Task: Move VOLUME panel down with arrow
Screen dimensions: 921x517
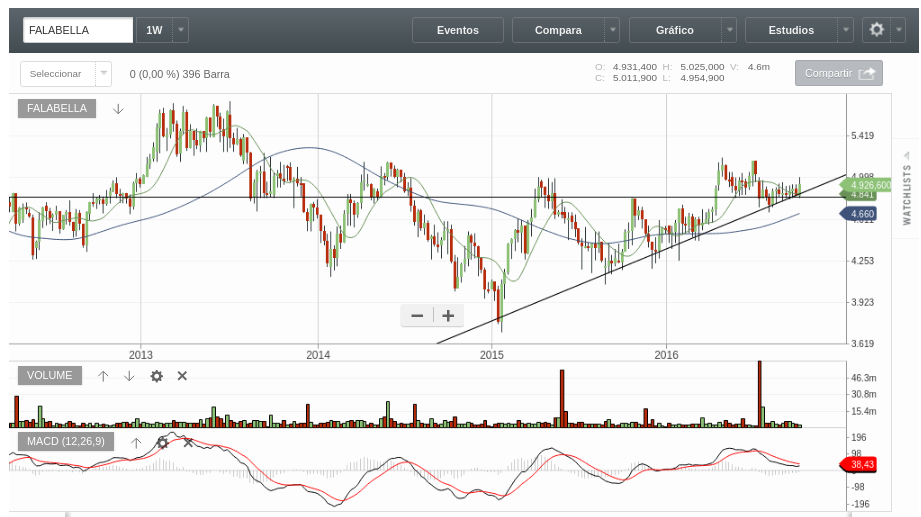Action: 129,376
